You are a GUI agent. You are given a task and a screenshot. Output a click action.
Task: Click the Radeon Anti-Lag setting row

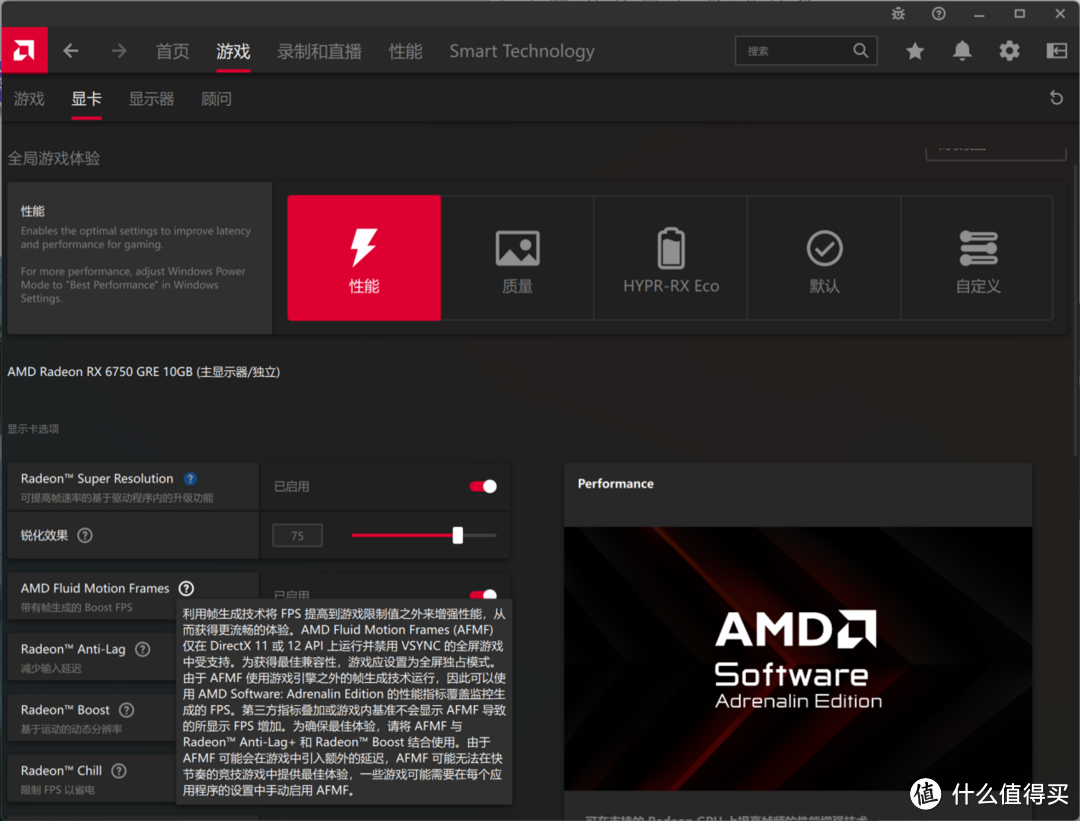91,657
